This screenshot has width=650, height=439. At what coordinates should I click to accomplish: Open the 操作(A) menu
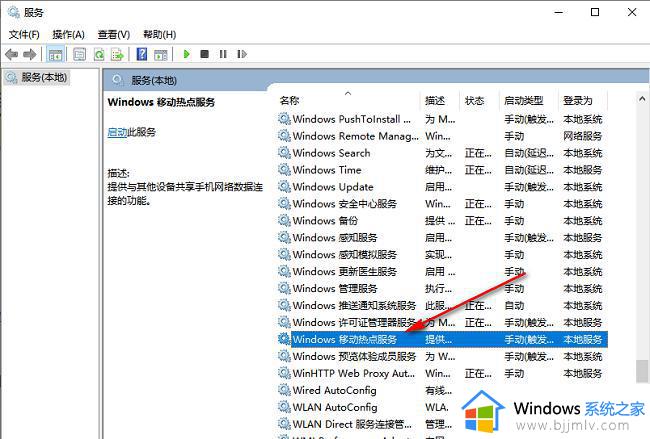tap(68, 34)
